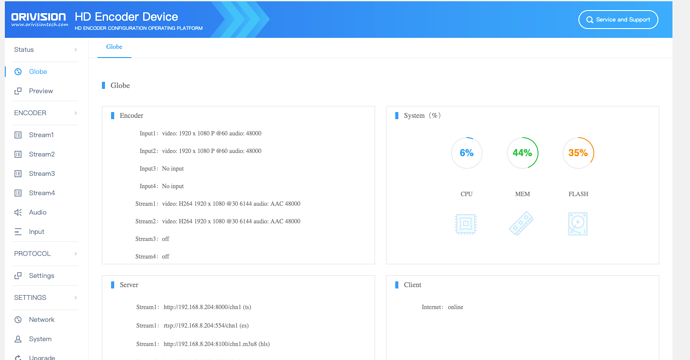Image resolution: width=690 pixels, height=360 pixels.
Task: Click the System (%) panel heading
Action: click(x=422, y=116)
